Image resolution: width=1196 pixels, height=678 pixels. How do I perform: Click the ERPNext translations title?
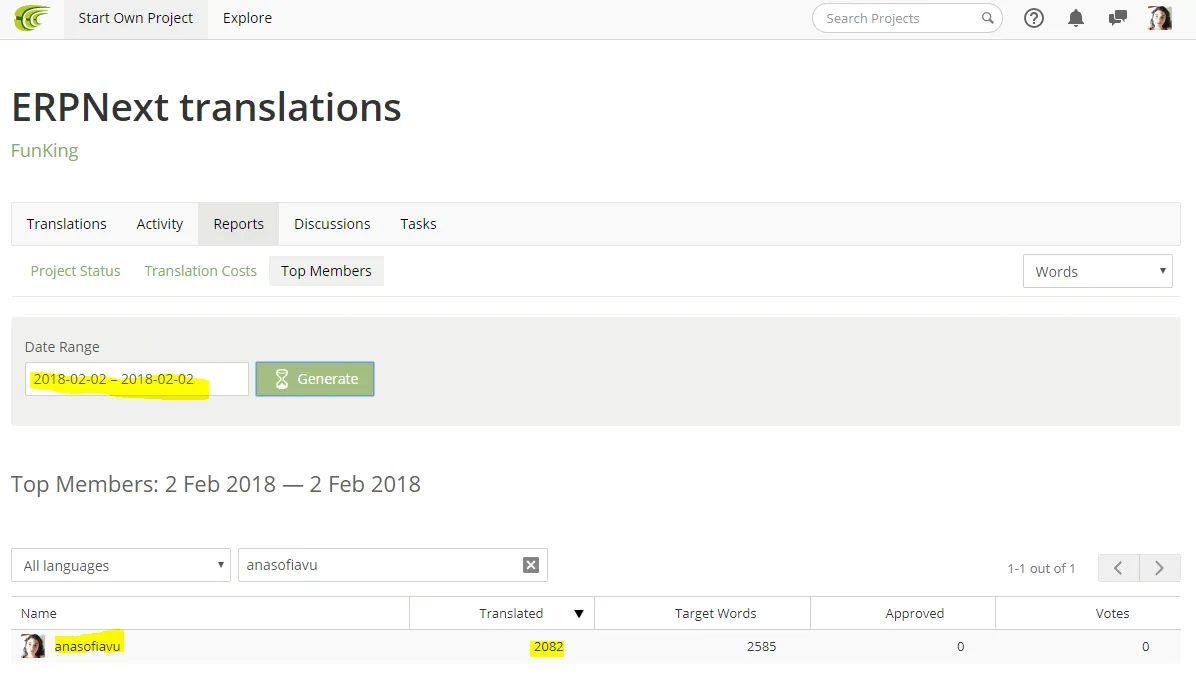[206, 107]
